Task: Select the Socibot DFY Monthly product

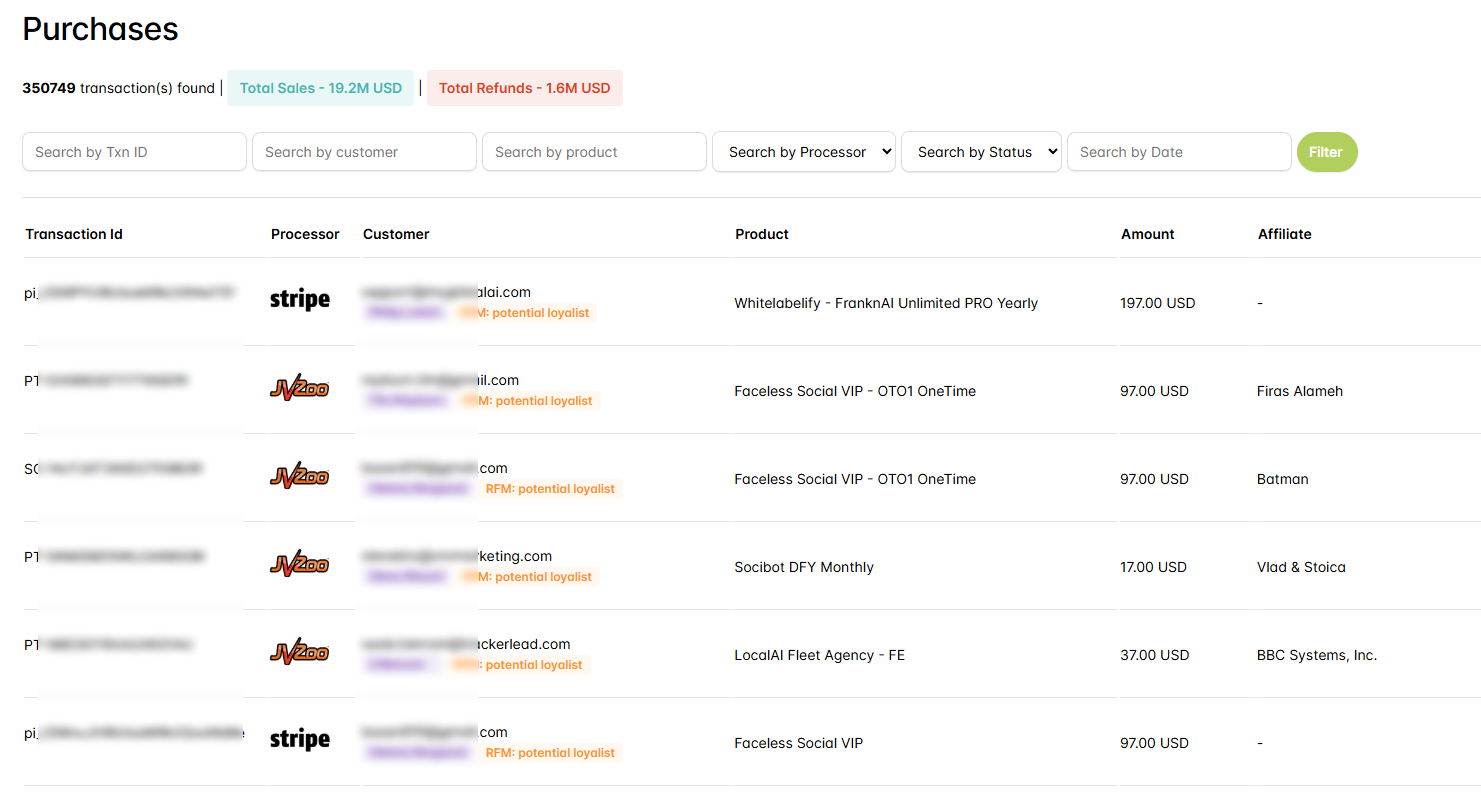Action: [x=804, y=567]
